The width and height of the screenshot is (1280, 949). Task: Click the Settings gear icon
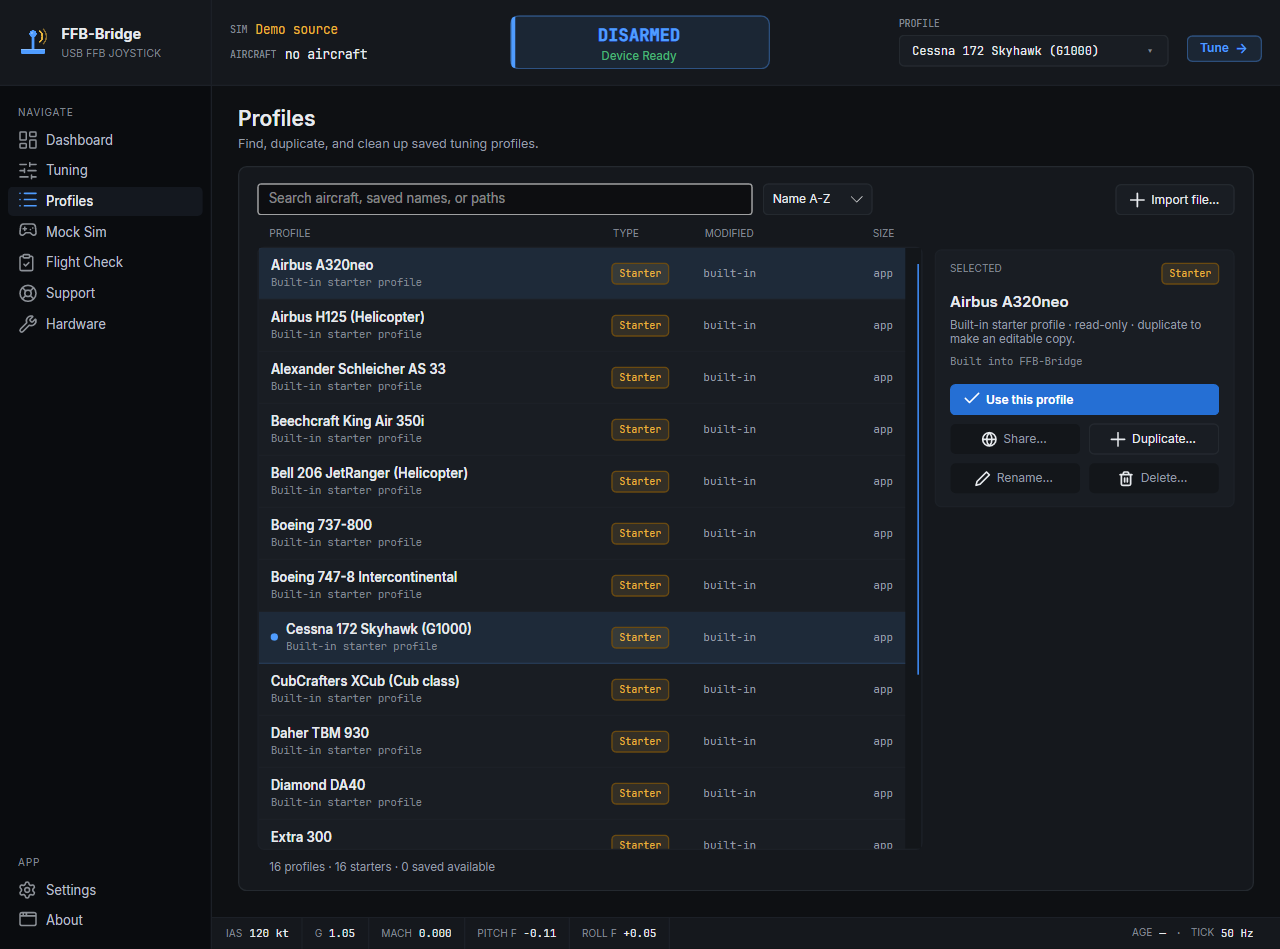coord(28,890)
